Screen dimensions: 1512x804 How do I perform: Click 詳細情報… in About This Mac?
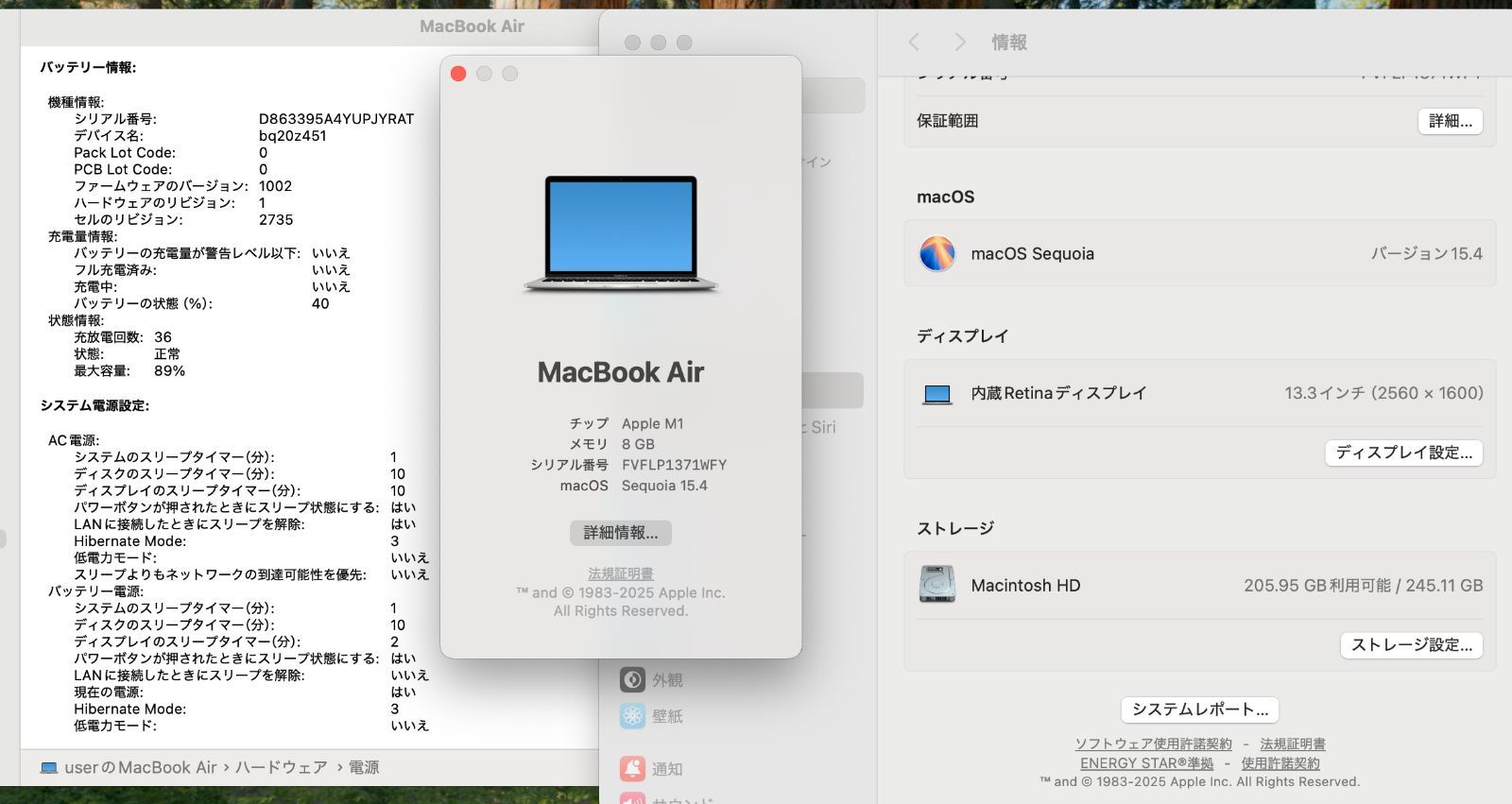tap(621, 533)
